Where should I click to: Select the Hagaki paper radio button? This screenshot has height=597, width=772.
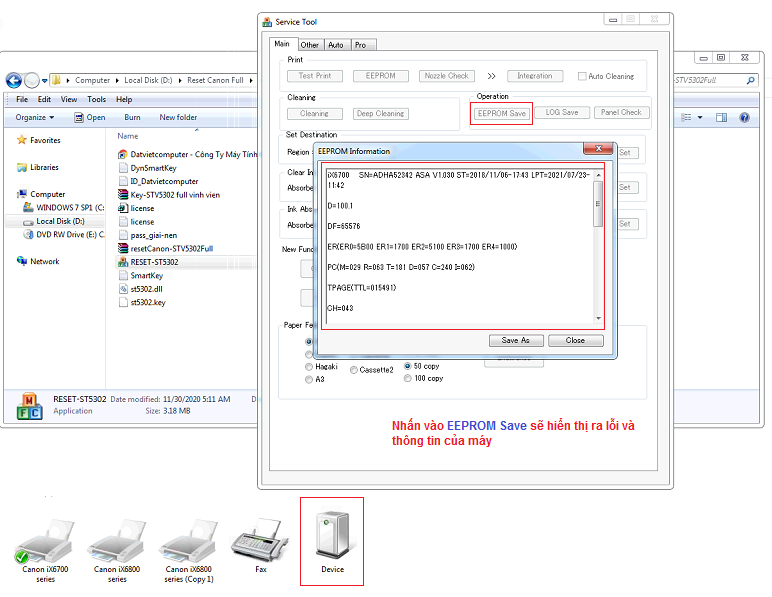(309, 367)
